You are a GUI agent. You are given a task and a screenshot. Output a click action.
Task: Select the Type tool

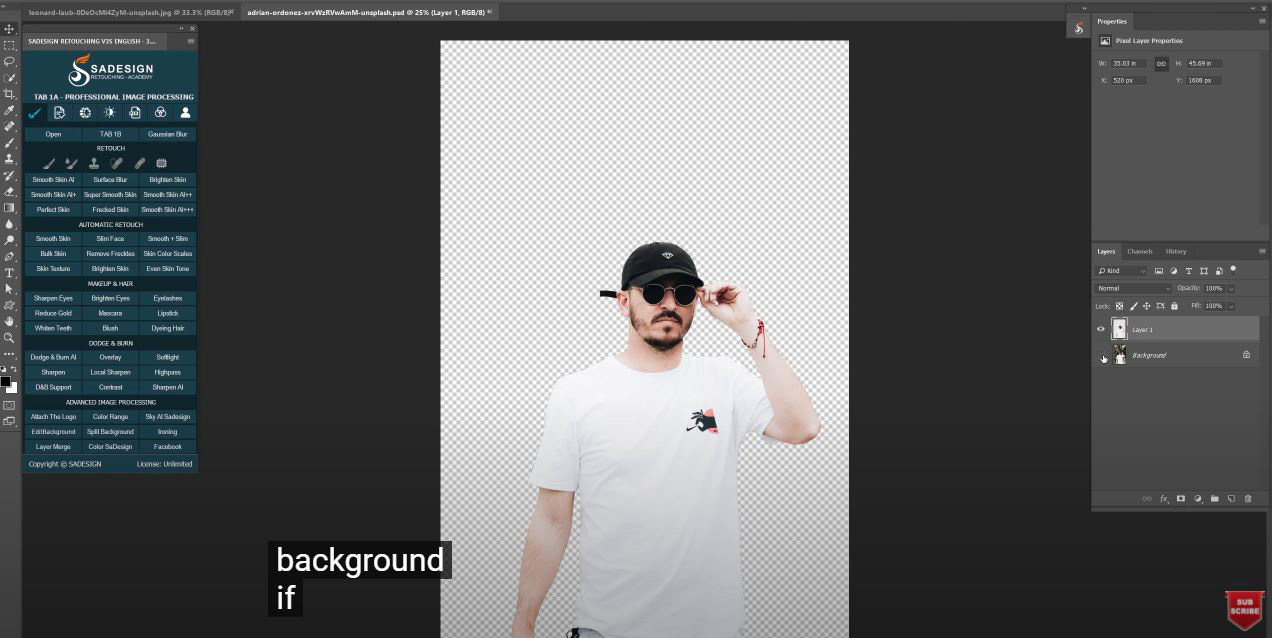[x=9, y=272]
